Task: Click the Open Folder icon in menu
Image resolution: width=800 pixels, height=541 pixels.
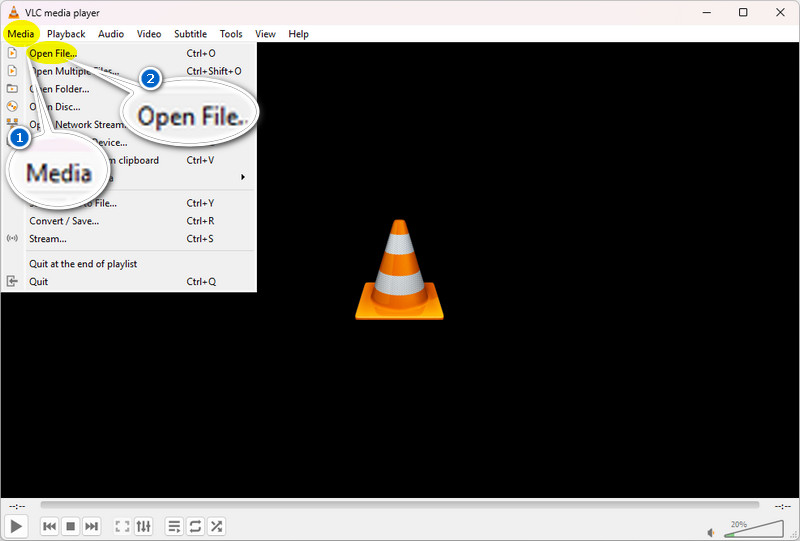Action: coord(12,89)
